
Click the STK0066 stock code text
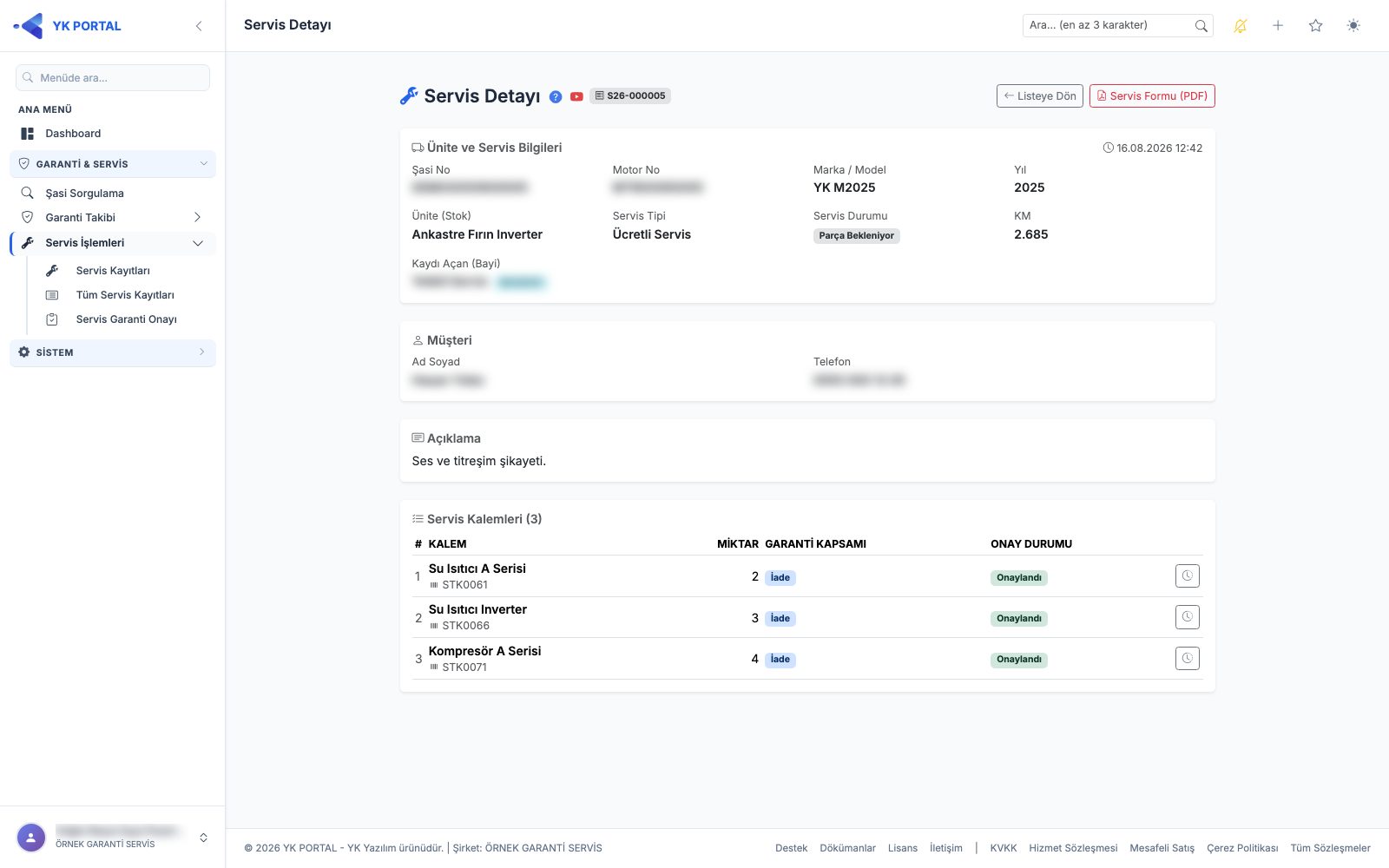click(465, 626)
